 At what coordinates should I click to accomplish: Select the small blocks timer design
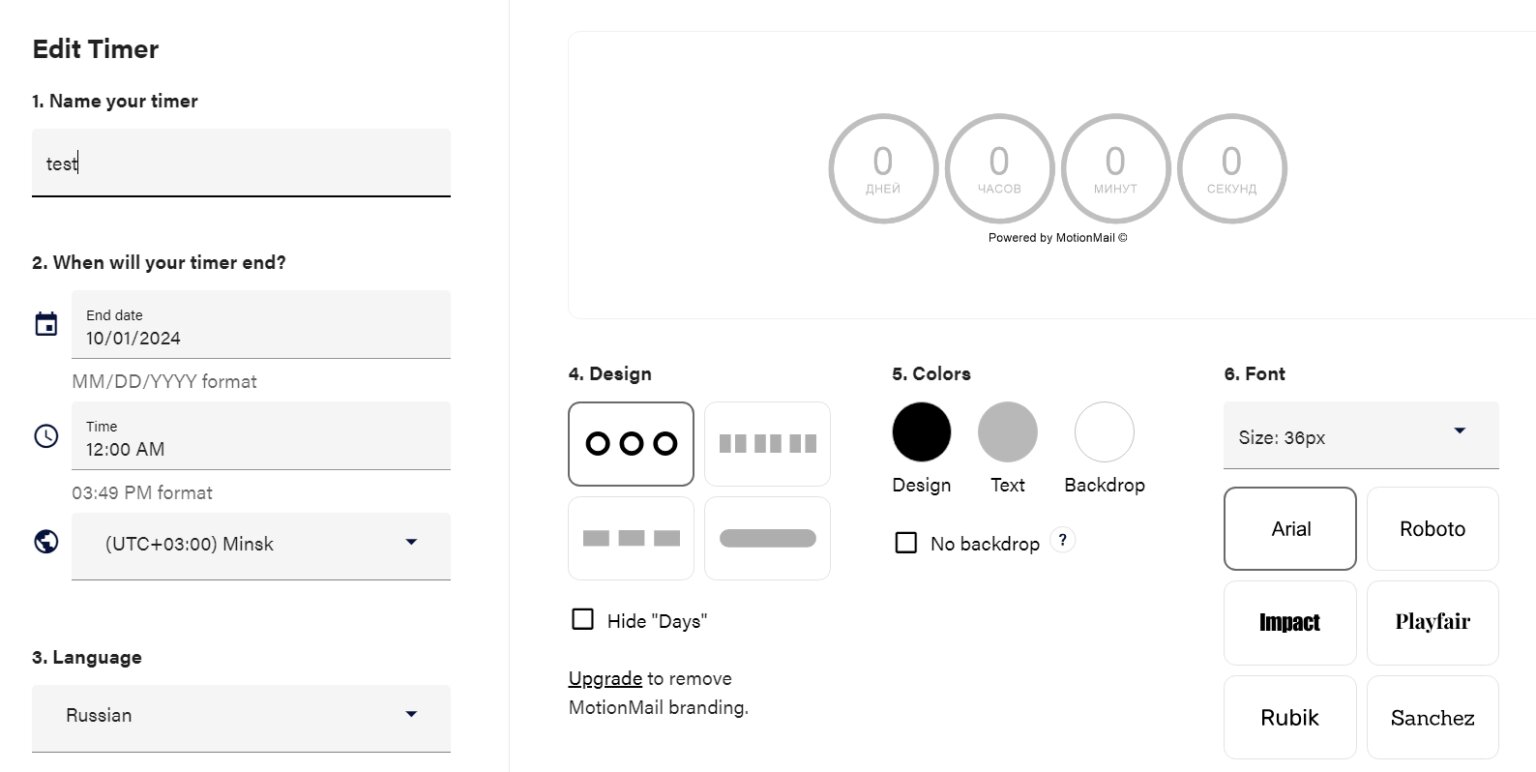(x=767, y=444)
